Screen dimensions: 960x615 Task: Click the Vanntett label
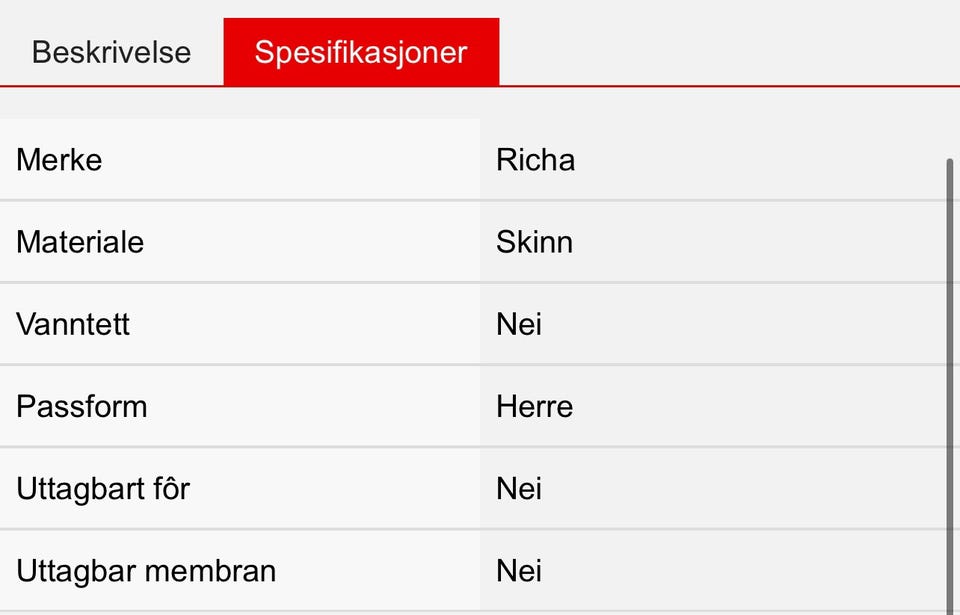point(73,324)
